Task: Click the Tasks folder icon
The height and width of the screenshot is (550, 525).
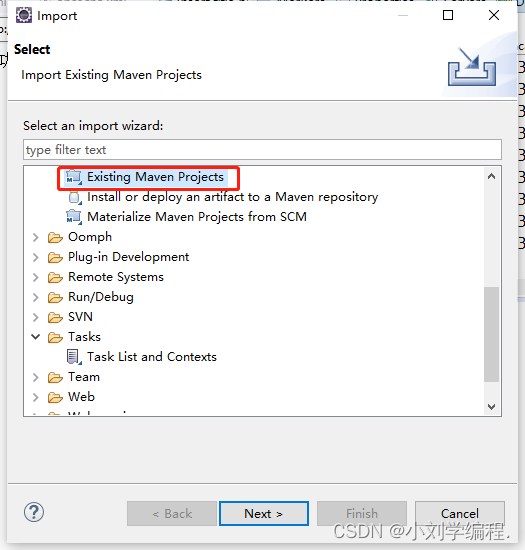Action: point(55,337)
